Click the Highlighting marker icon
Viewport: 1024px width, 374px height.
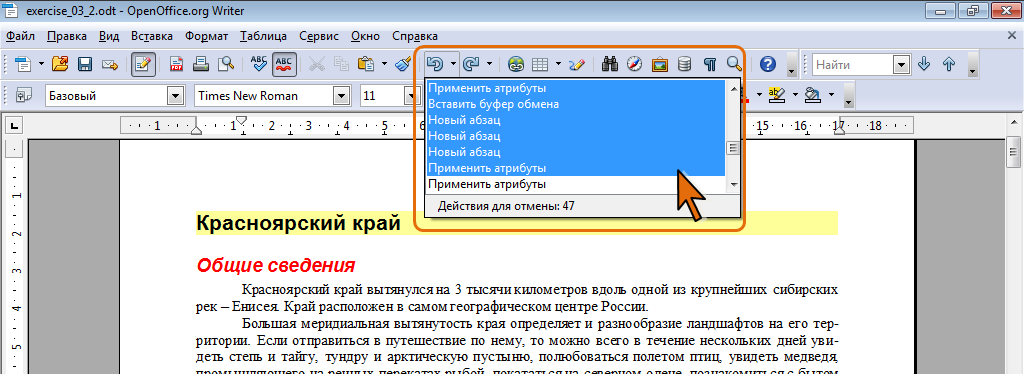tap(776, 95)
